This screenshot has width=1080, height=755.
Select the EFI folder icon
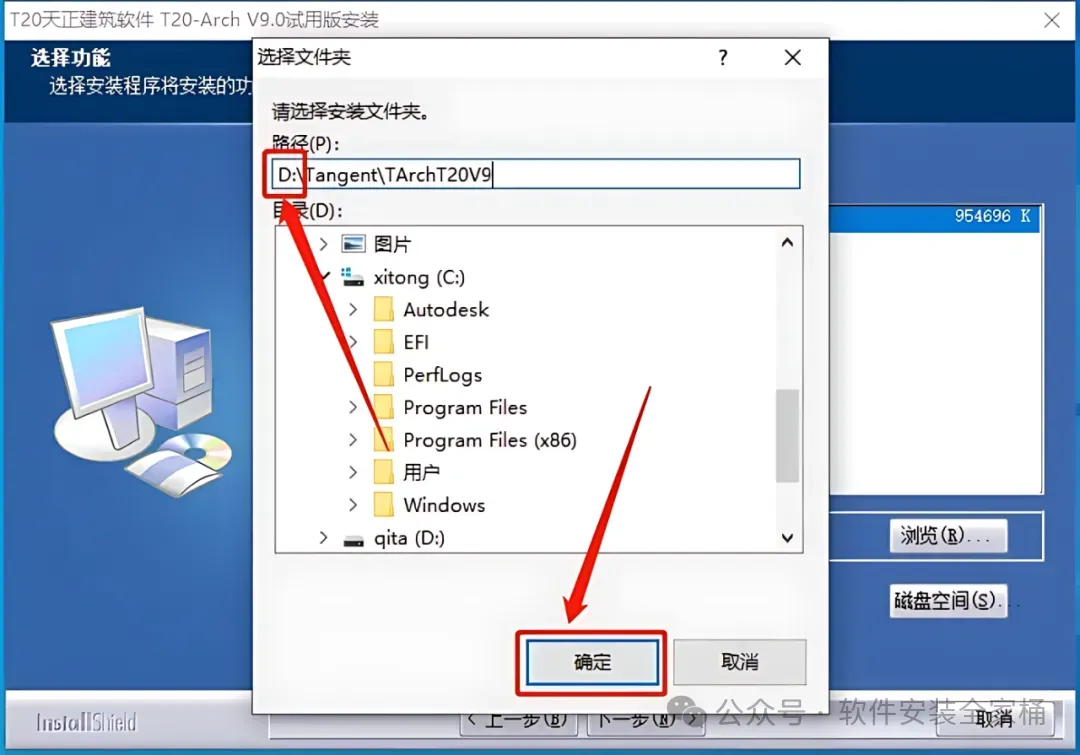384,342
